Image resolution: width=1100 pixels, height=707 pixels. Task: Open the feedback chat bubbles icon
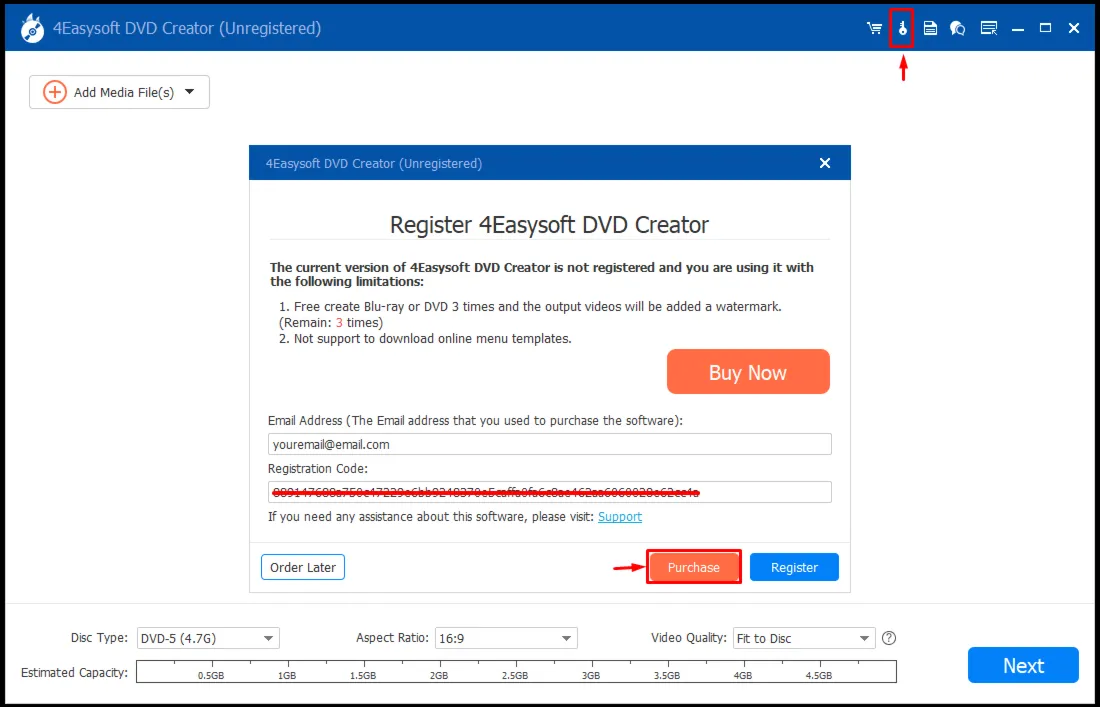point(958,28)
